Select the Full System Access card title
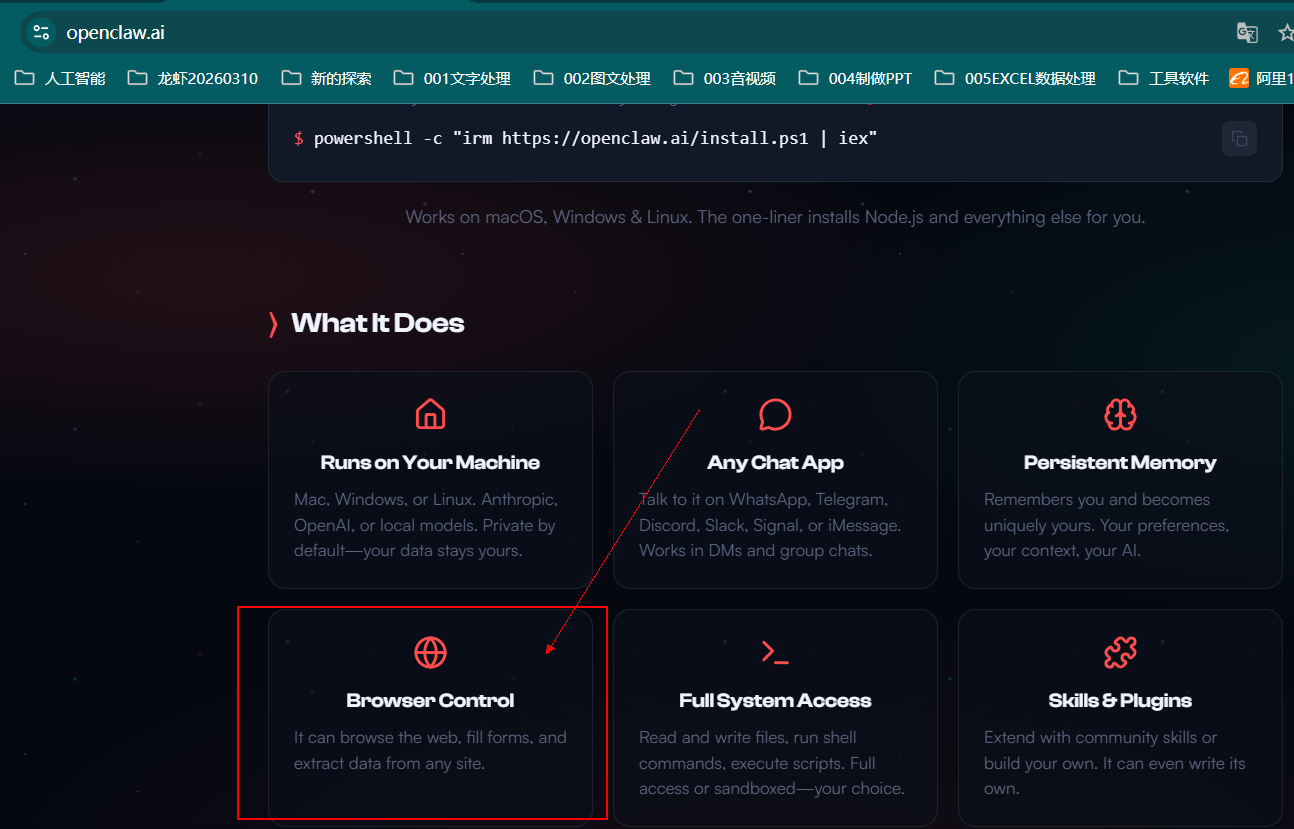Screen dimensions: 1294x829 775,700
